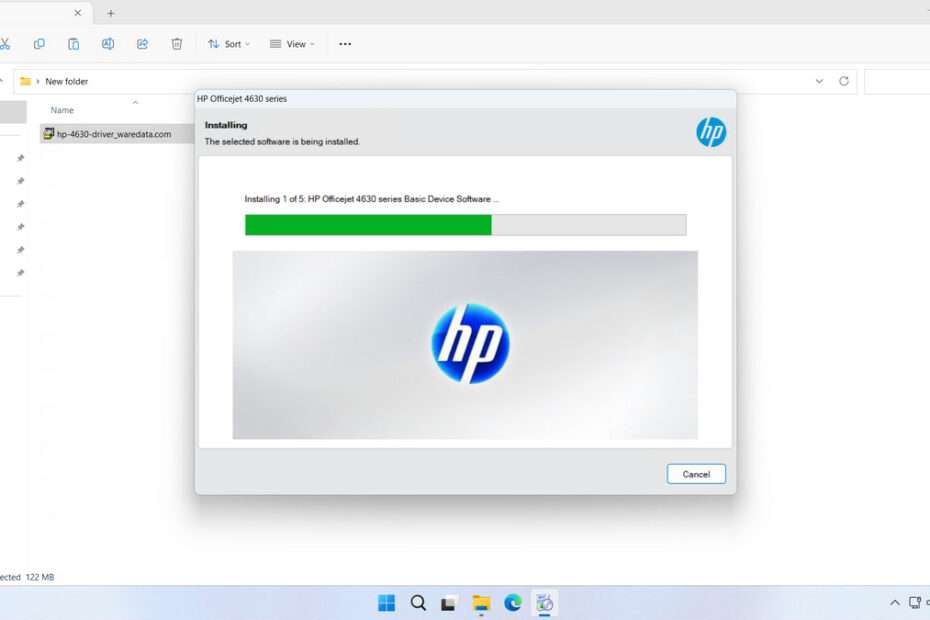Screen dimensions: 930x620
Task: Launch Microsoft Edge from the taskbar
Action: 513,603
